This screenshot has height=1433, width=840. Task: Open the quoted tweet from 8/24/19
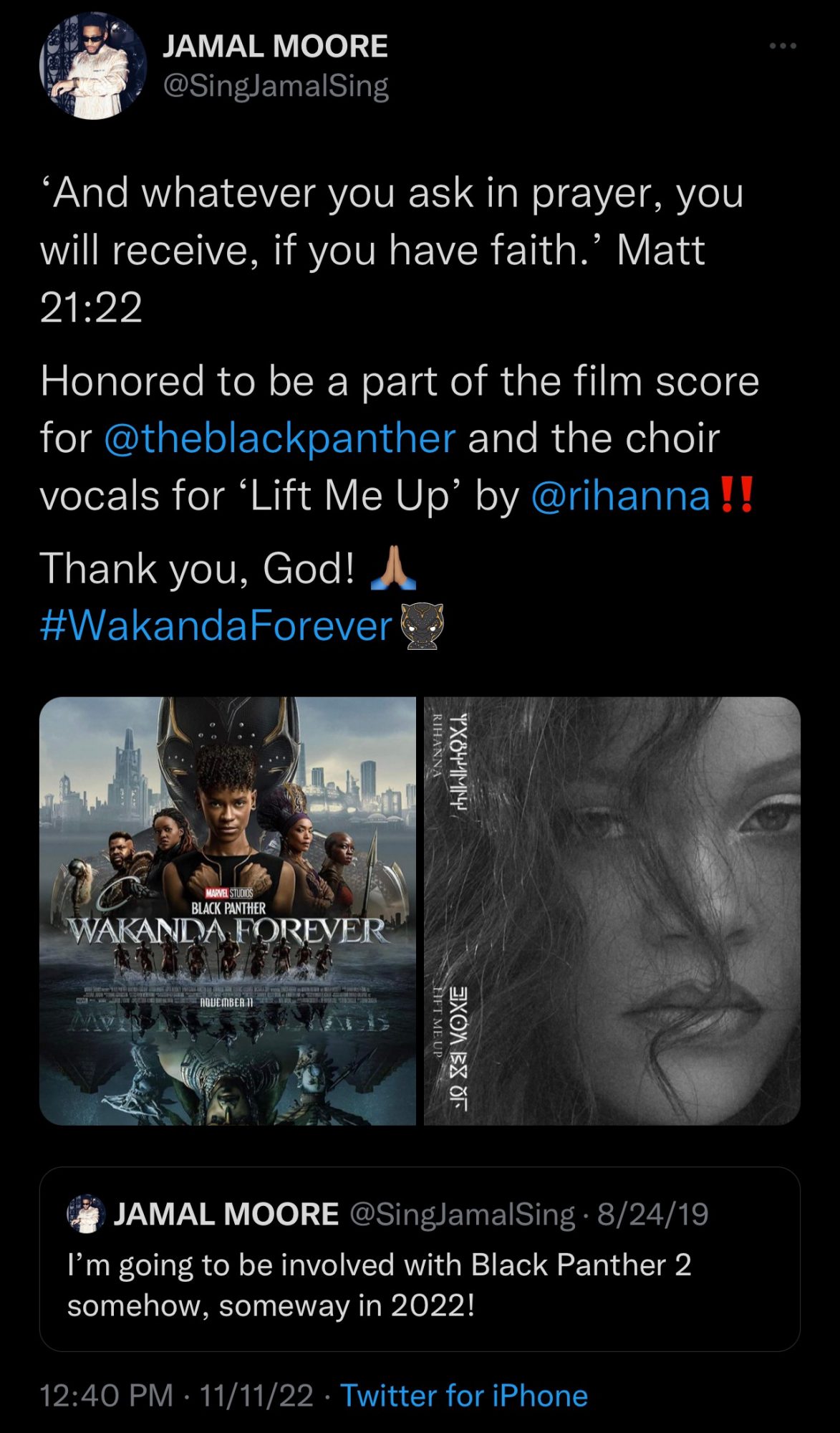(x=420, y=1259)
